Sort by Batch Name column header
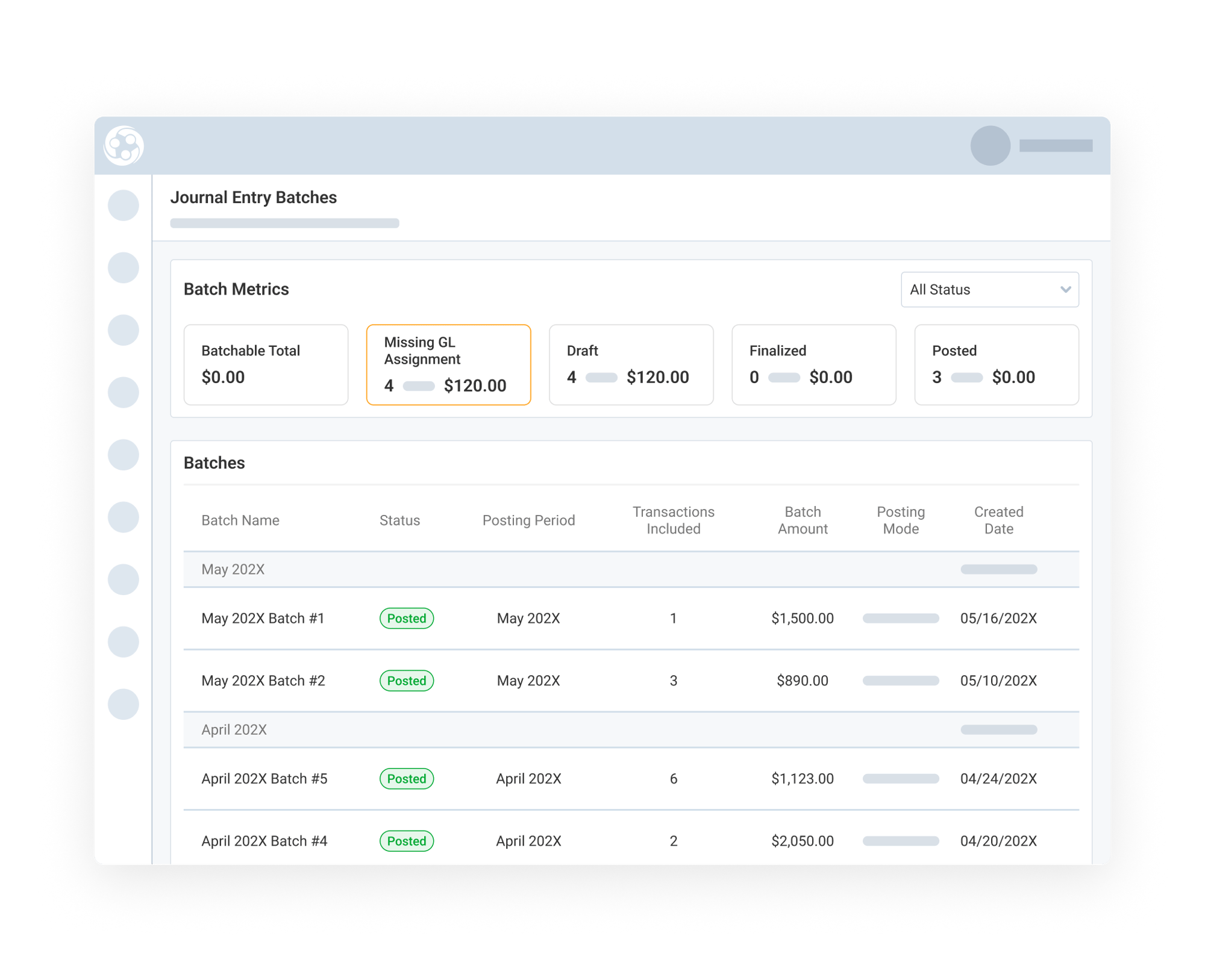Image resolution: width=1205 pixels, height=980 pixels. tap(240, 520)
